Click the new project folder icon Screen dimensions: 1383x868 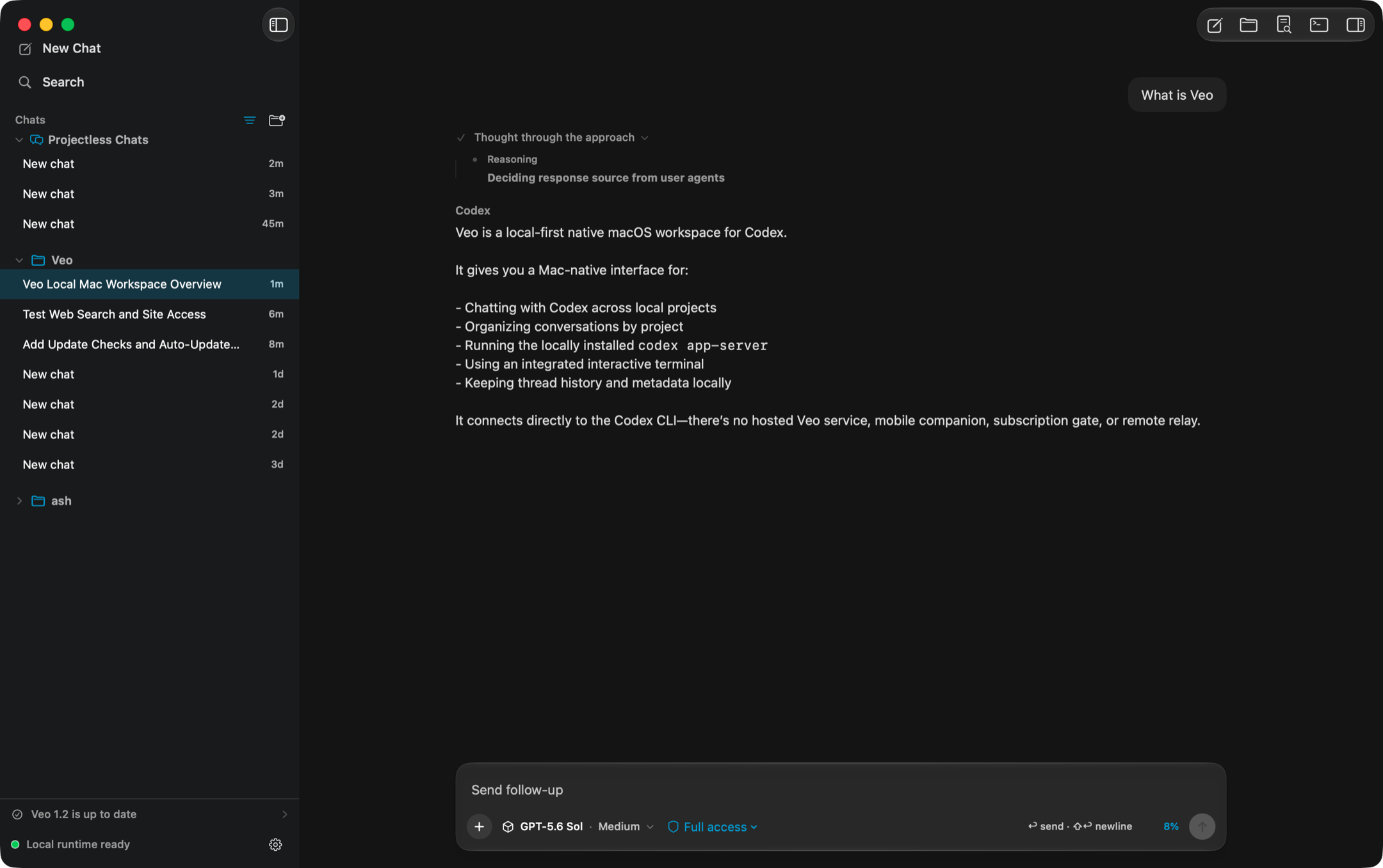click(x=277, y=120)
